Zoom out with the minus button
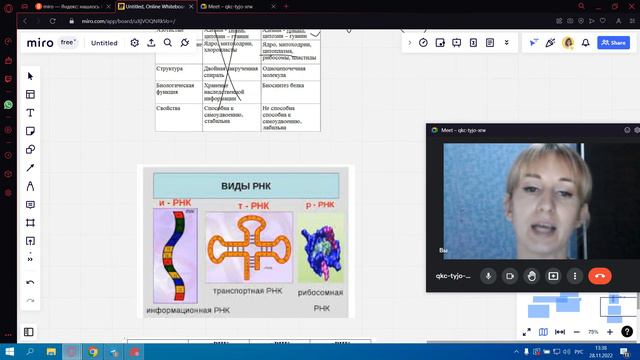Screen dimensions: 640x360 pos(576,332)
